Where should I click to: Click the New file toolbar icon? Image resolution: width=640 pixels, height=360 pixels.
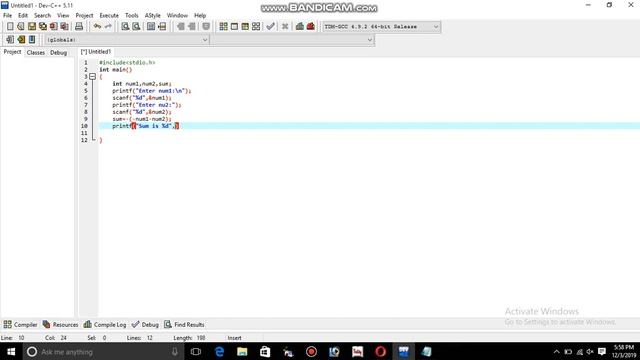10,27
